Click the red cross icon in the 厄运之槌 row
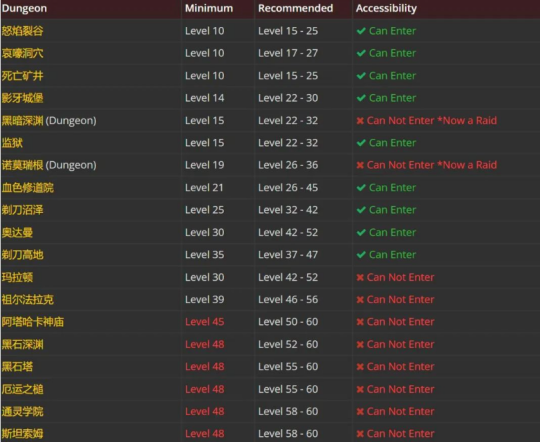This screenshot has width=540, height=442. click(360, 389)
